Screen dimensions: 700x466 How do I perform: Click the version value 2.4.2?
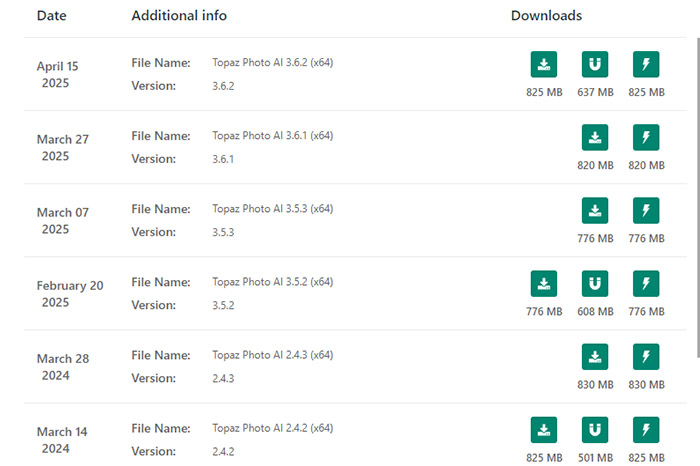tap(223, 452)
